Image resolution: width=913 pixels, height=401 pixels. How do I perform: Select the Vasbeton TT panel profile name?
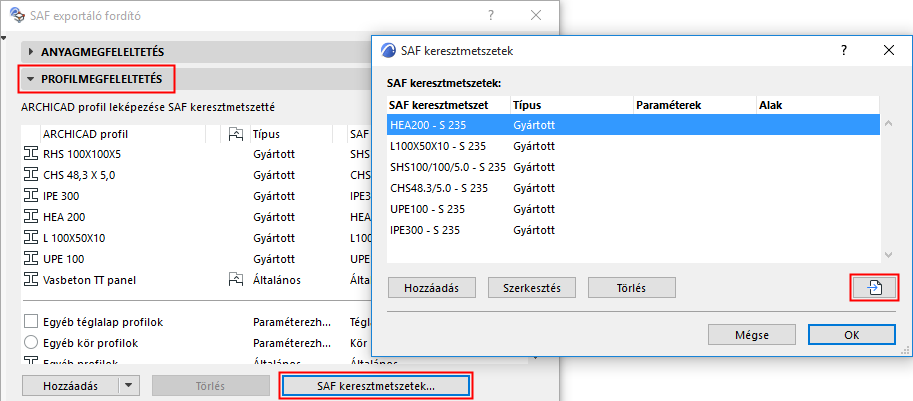tap(89, 280)
